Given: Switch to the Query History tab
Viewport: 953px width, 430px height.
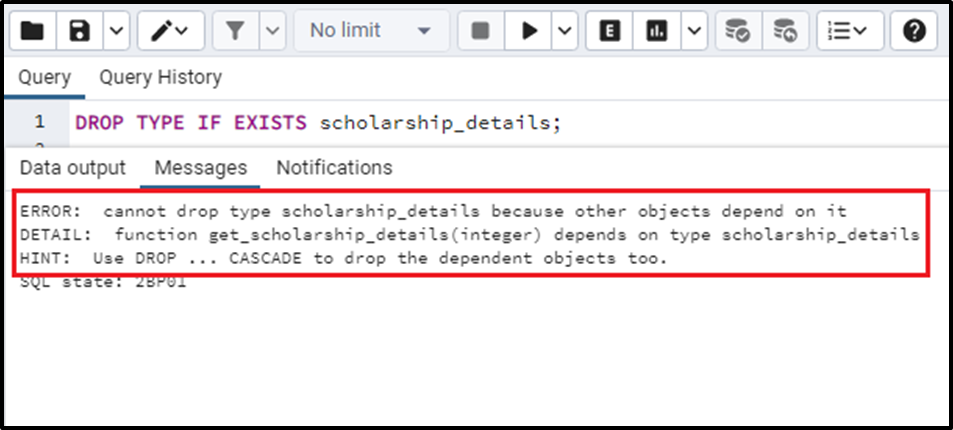Looking at the screenshot, I should (160, 77).
